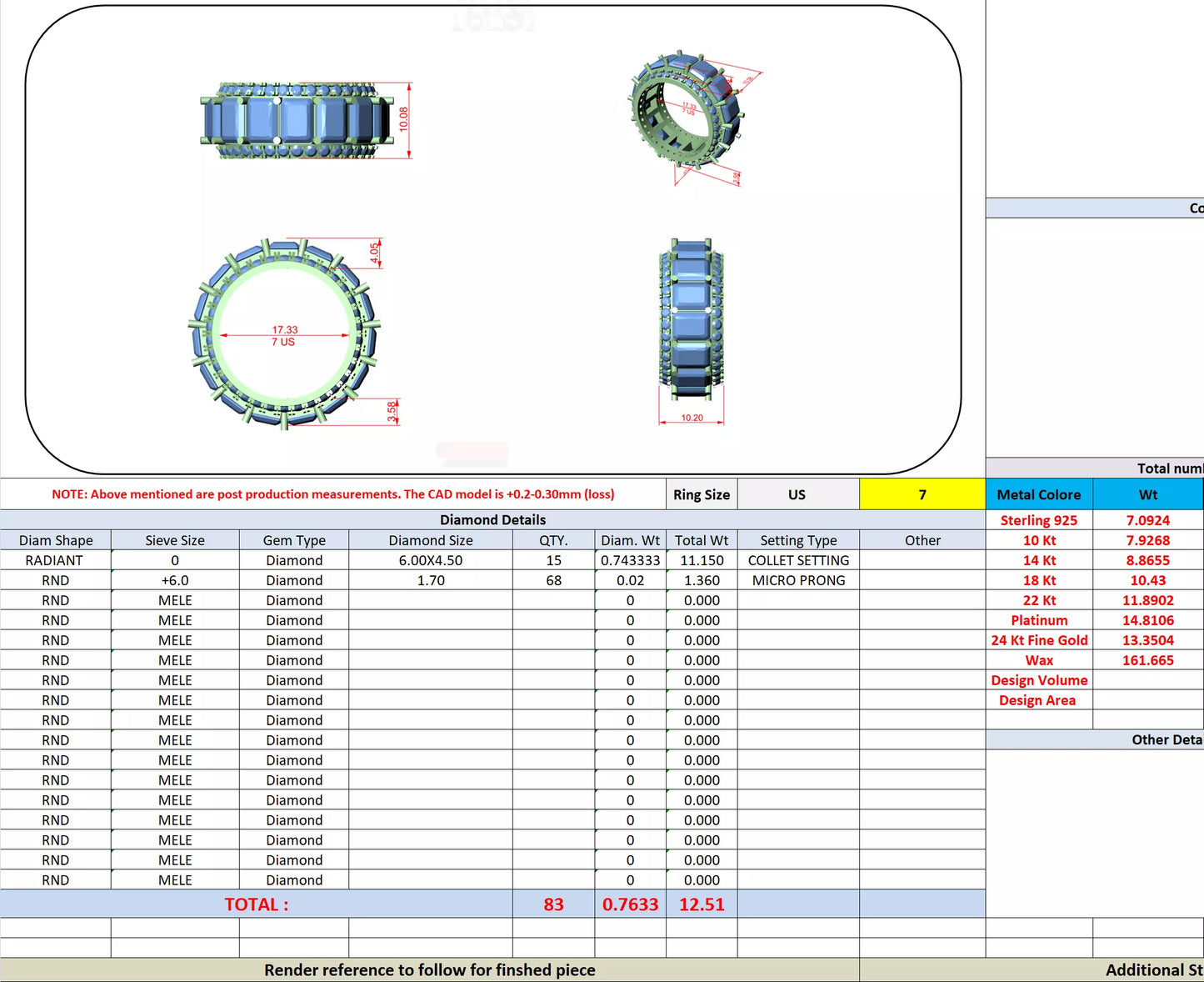Select the 6.00X4.50 diamond size cell
This screenshot has width=1204, height=982.
[430, 560]
